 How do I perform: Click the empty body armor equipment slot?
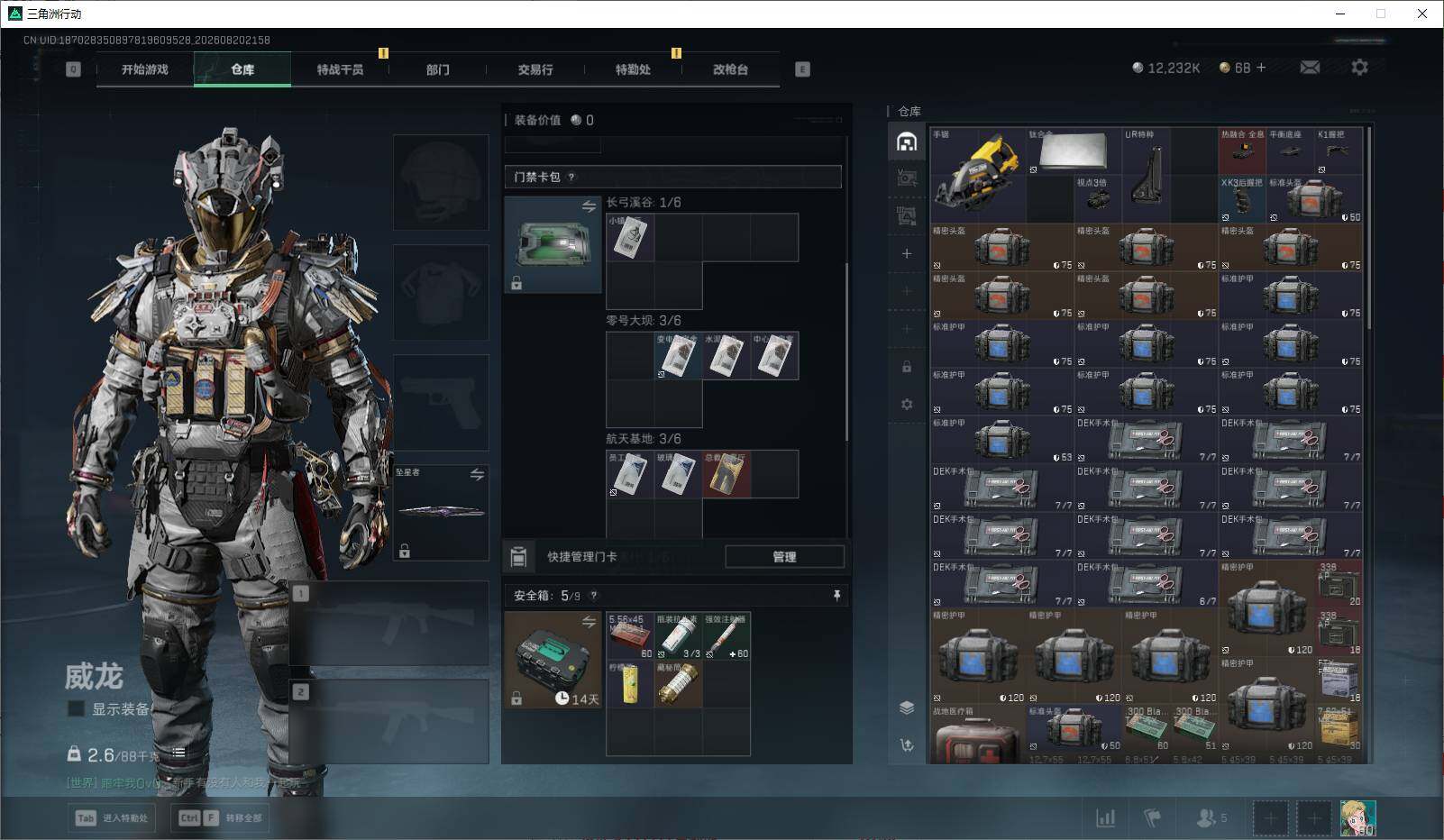441,292
